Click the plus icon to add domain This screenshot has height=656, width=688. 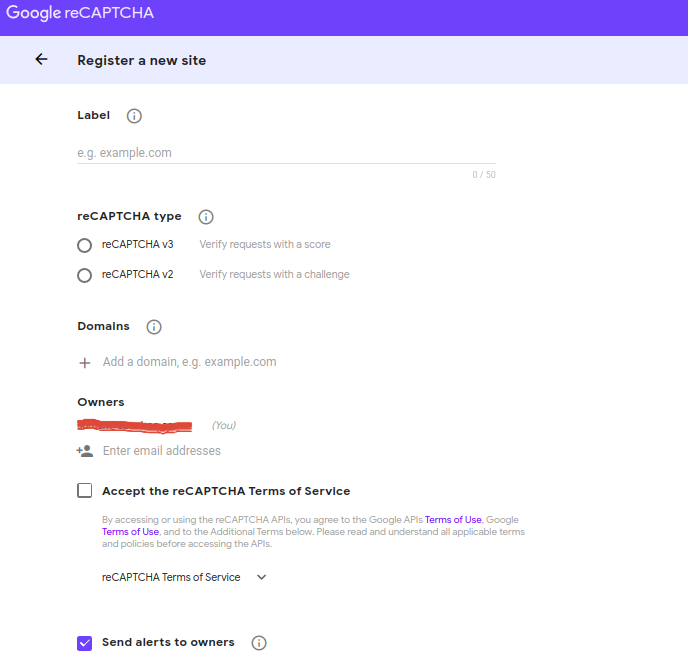pos(85,363)
